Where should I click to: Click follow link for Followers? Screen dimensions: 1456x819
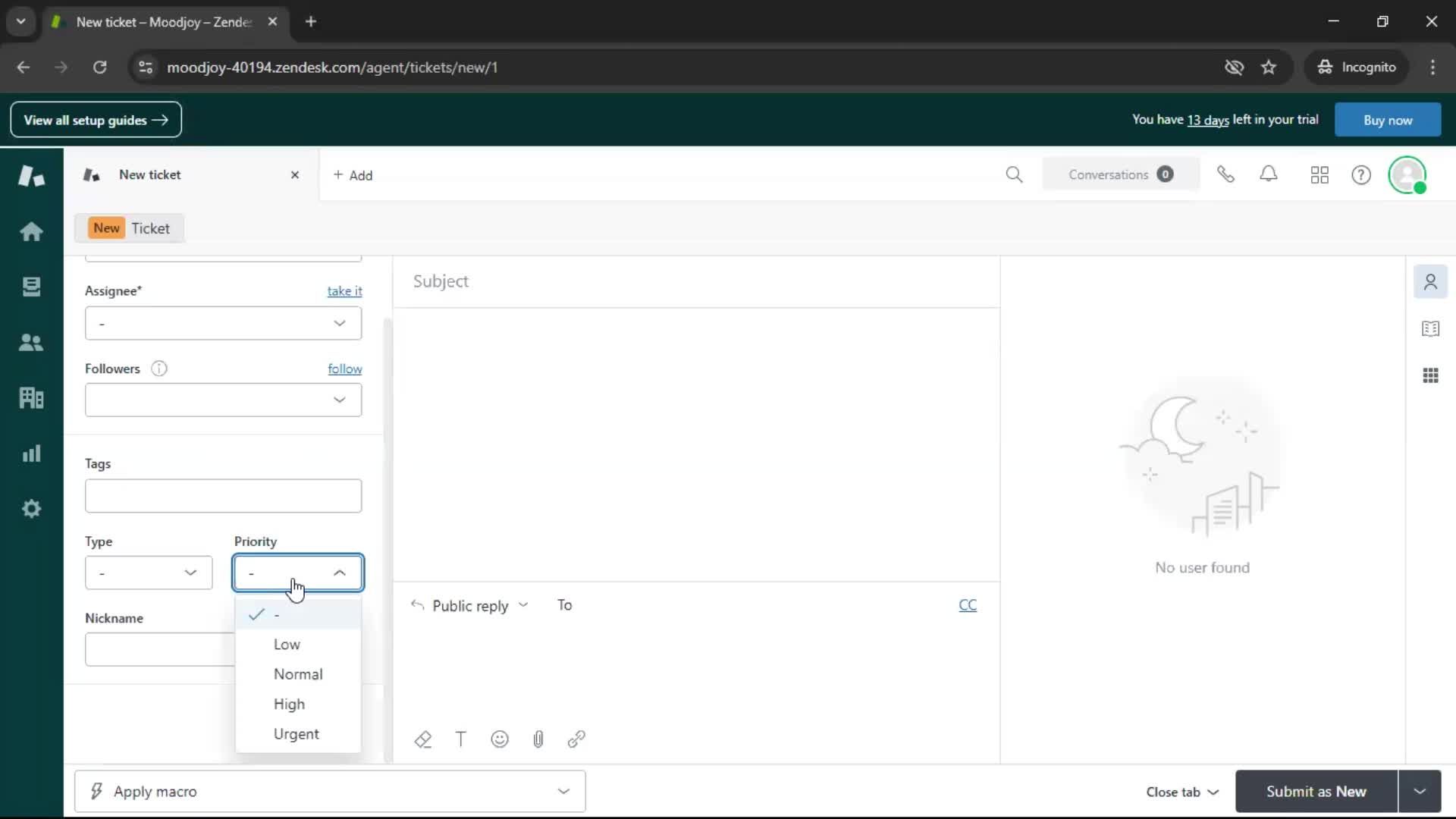(x=344, y=369)
